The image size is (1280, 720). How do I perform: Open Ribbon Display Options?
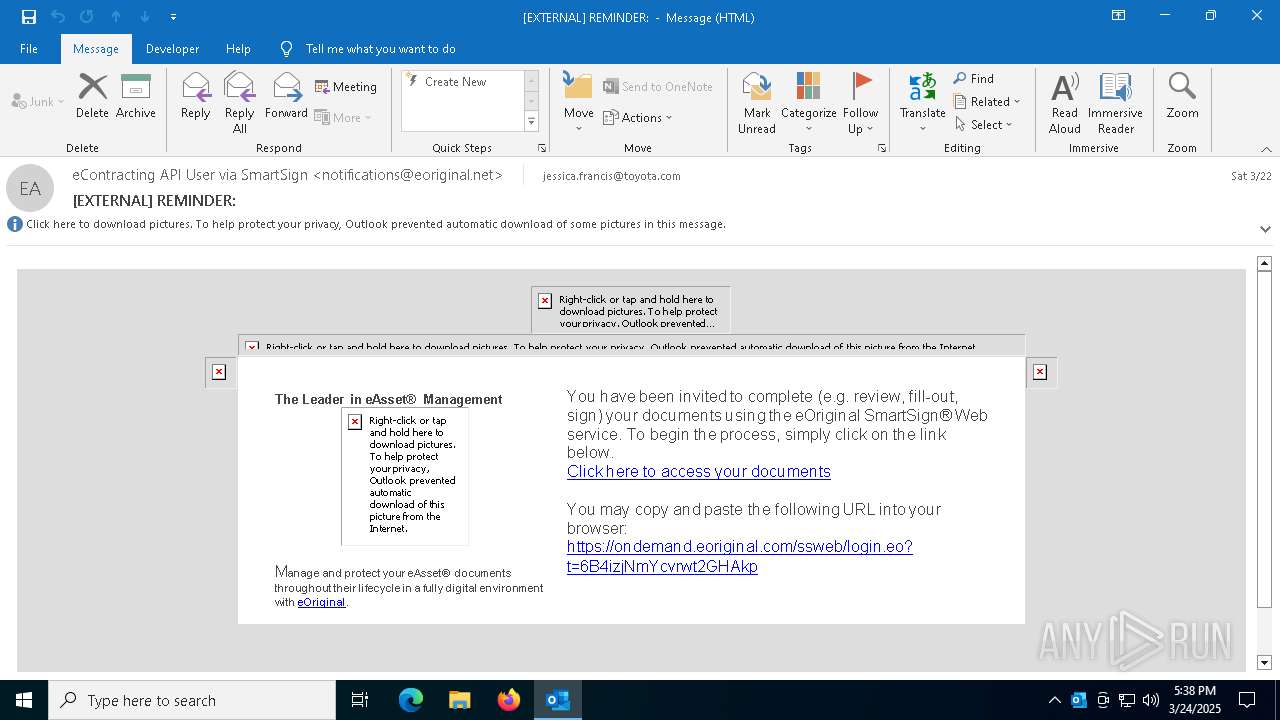click(x=1119, y=16)
